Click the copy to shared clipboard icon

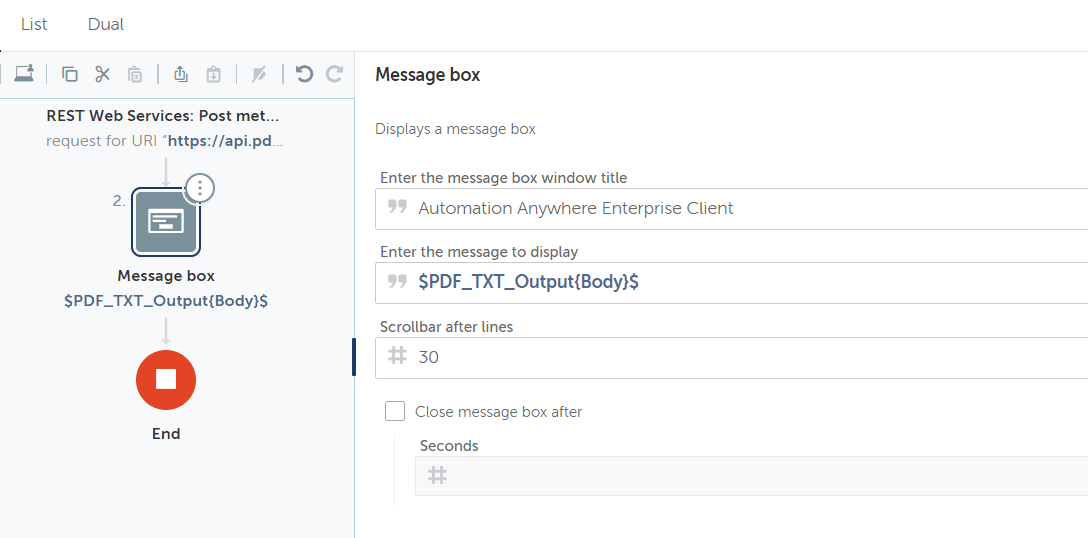[x=181, y=74]
